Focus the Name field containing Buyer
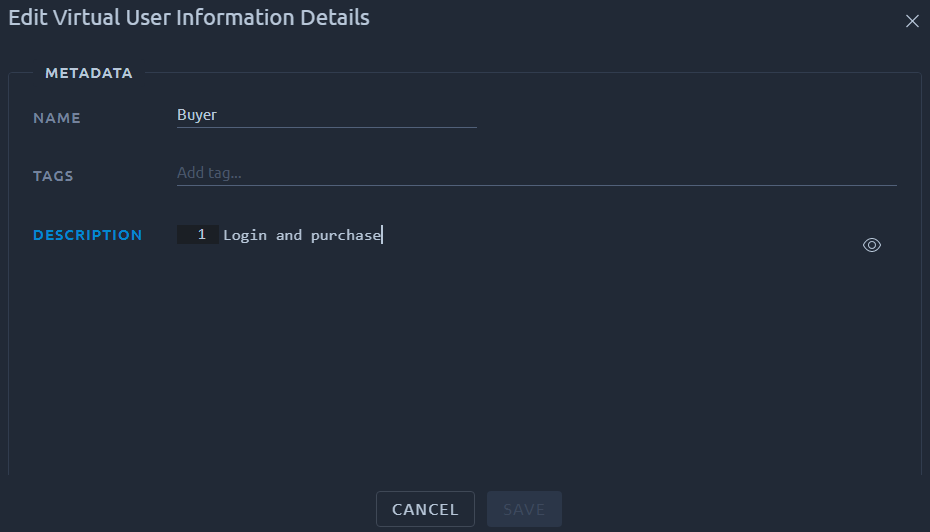 [x=326, y=115]
